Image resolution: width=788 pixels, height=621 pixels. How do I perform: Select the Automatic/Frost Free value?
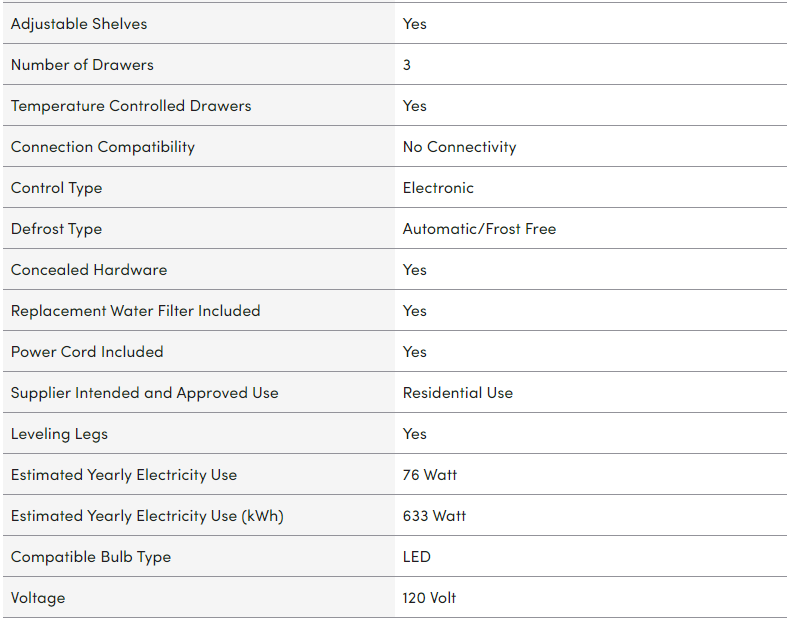pyautogui.click(x=479, y=228)
